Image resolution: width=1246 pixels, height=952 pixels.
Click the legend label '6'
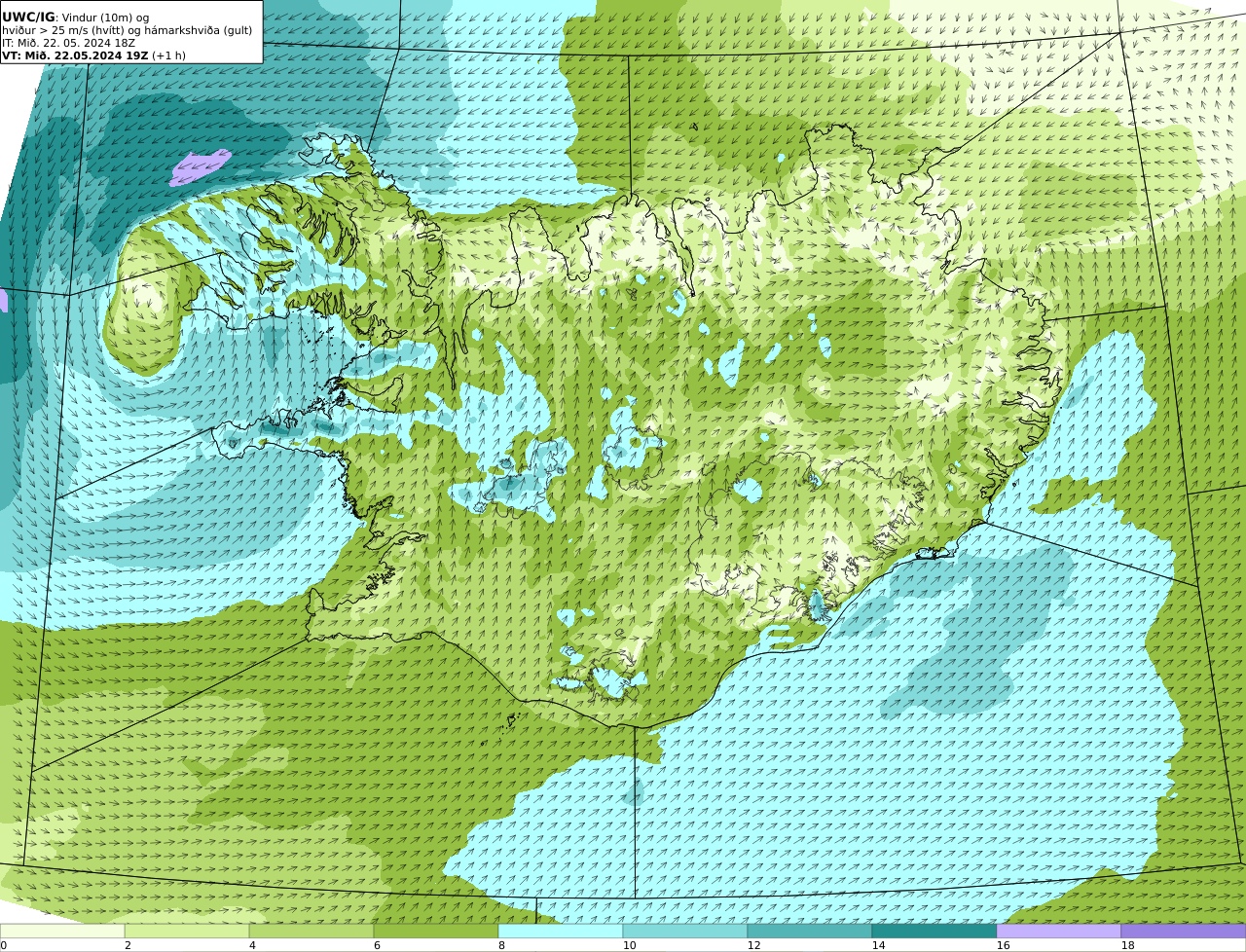point(377,945)
